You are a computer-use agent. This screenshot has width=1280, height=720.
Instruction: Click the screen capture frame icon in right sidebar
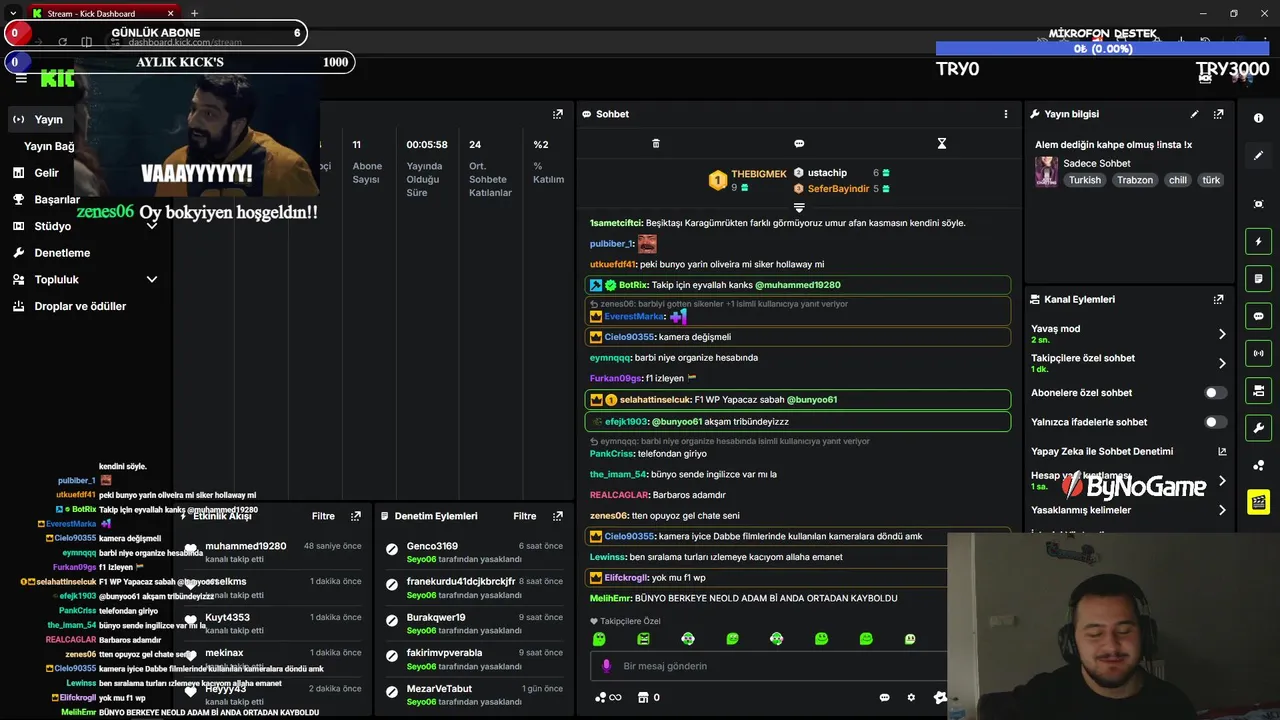pyautogui.click(x=1258, y=204)
